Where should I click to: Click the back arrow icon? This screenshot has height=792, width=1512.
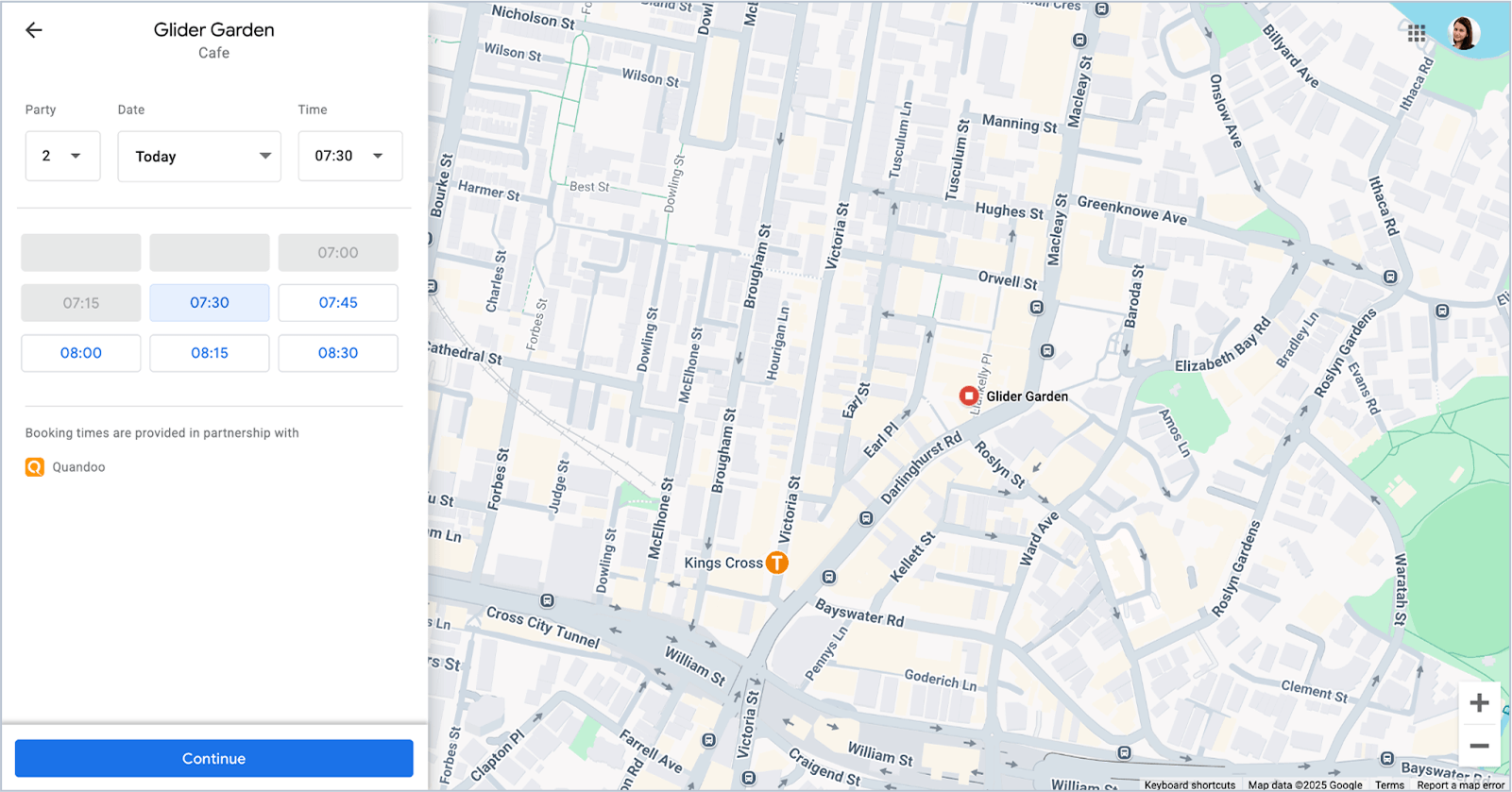(x=34, y=30)
